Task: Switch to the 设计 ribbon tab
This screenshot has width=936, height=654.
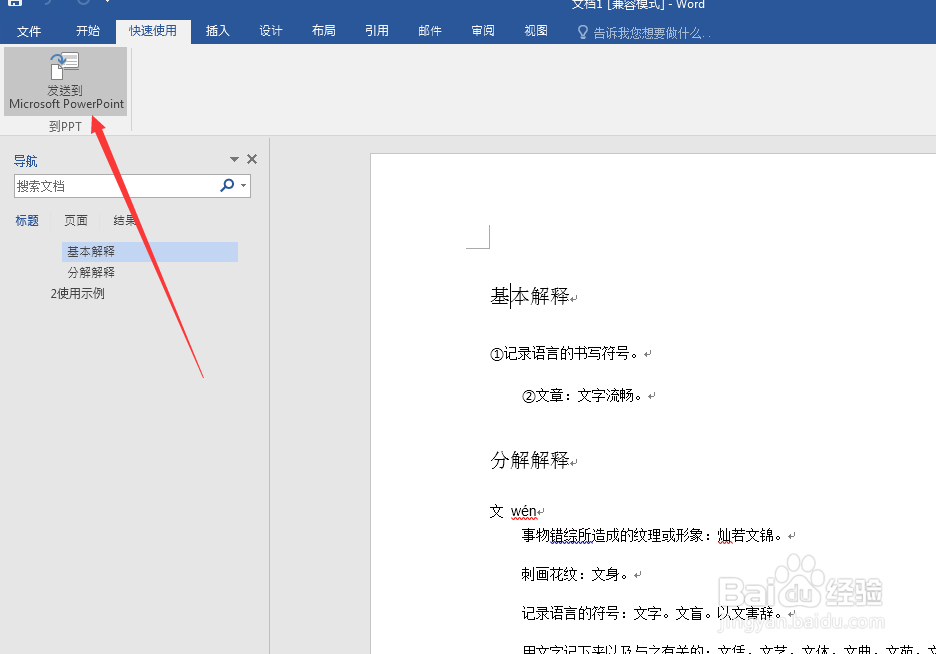Action: click(x=270, y=31)
